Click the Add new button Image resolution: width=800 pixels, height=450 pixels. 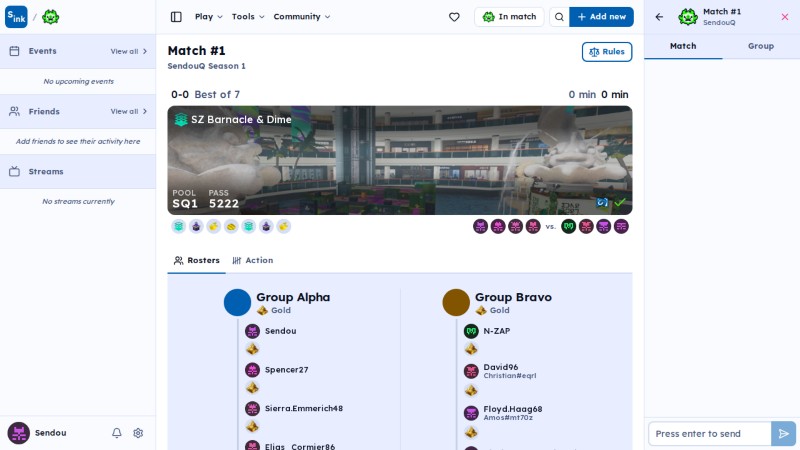click(x=602, y=17)
